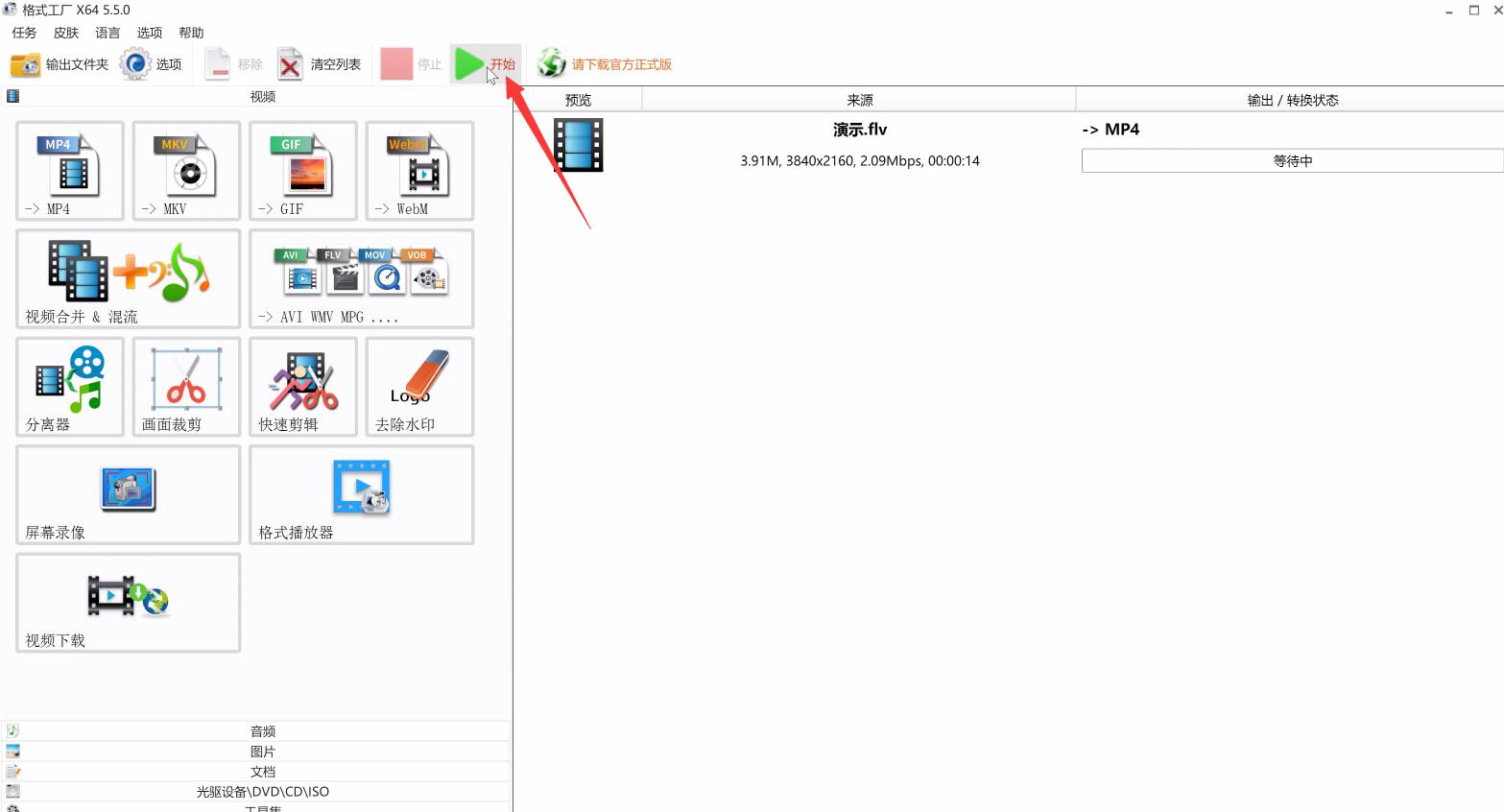Open the 皮肤 menu
The image size is (1504, 812).
pos(66,33)
